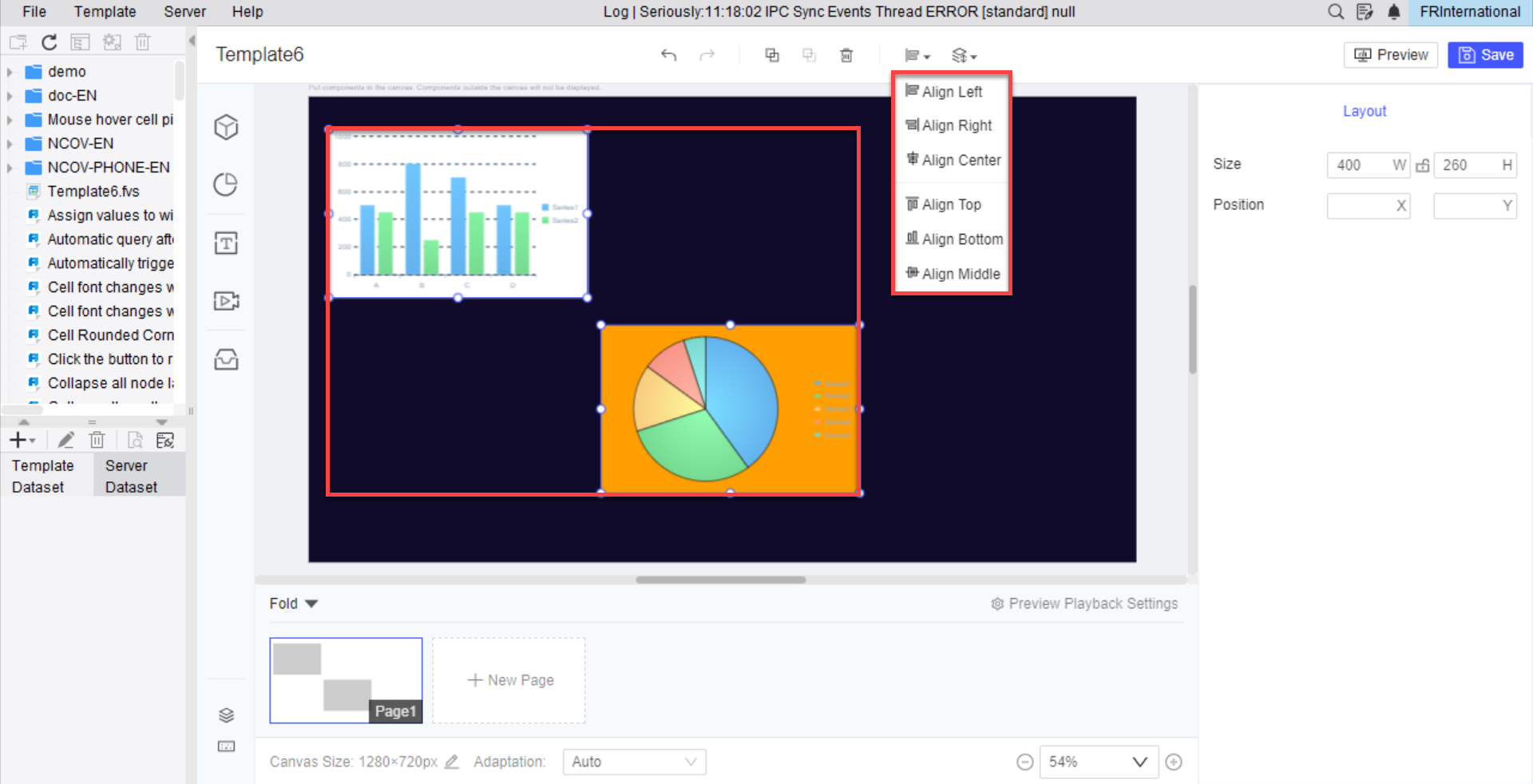1533x784 pixels.
Task: Refresh the template file tree
Action: point(49,42)
